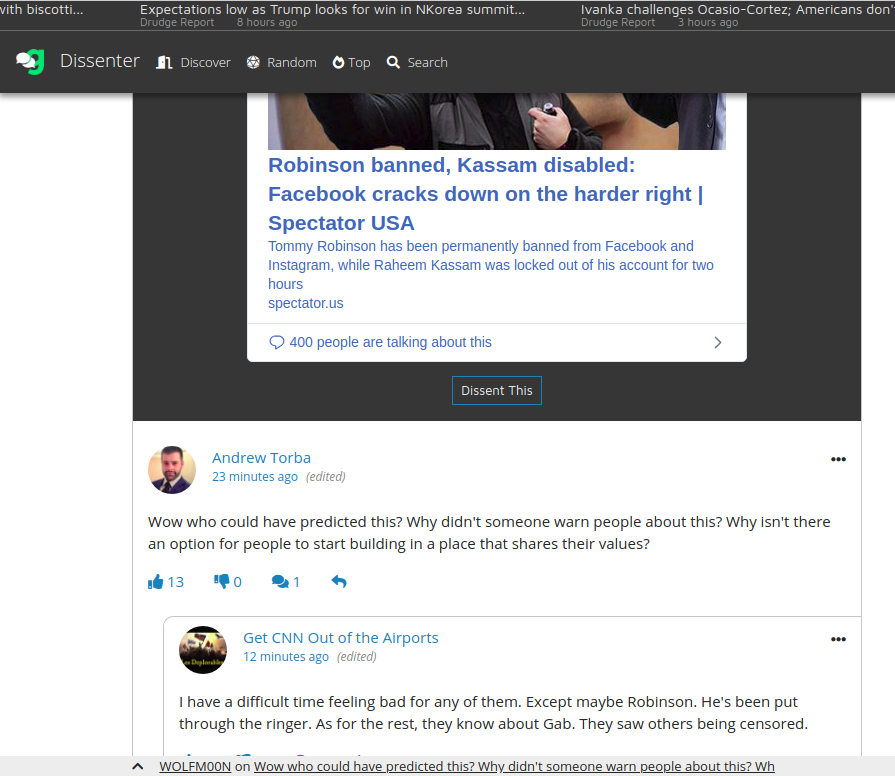The height and width of the screenshot is (776, 895).
Task: Open the spectator.us source link
Action: pyautogui.click(x=306, y=303)
